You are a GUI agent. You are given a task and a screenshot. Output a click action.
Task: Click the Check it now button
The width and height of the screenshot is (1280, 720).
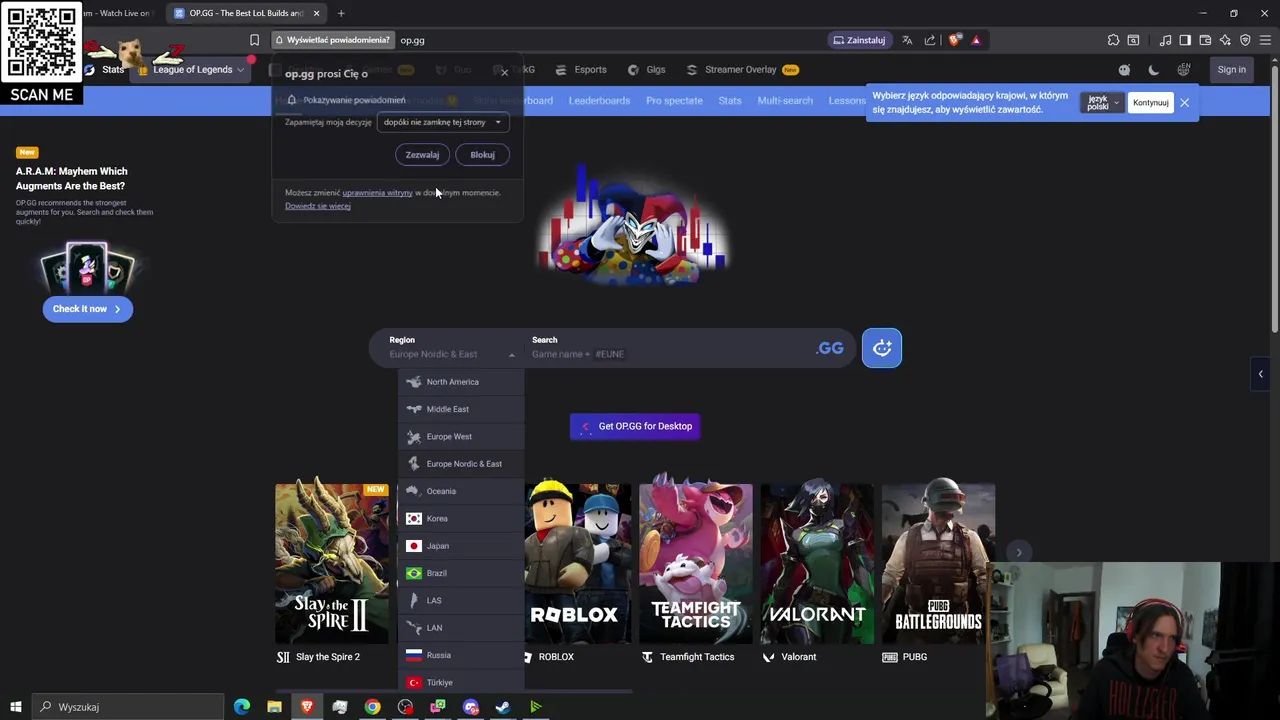87,309
